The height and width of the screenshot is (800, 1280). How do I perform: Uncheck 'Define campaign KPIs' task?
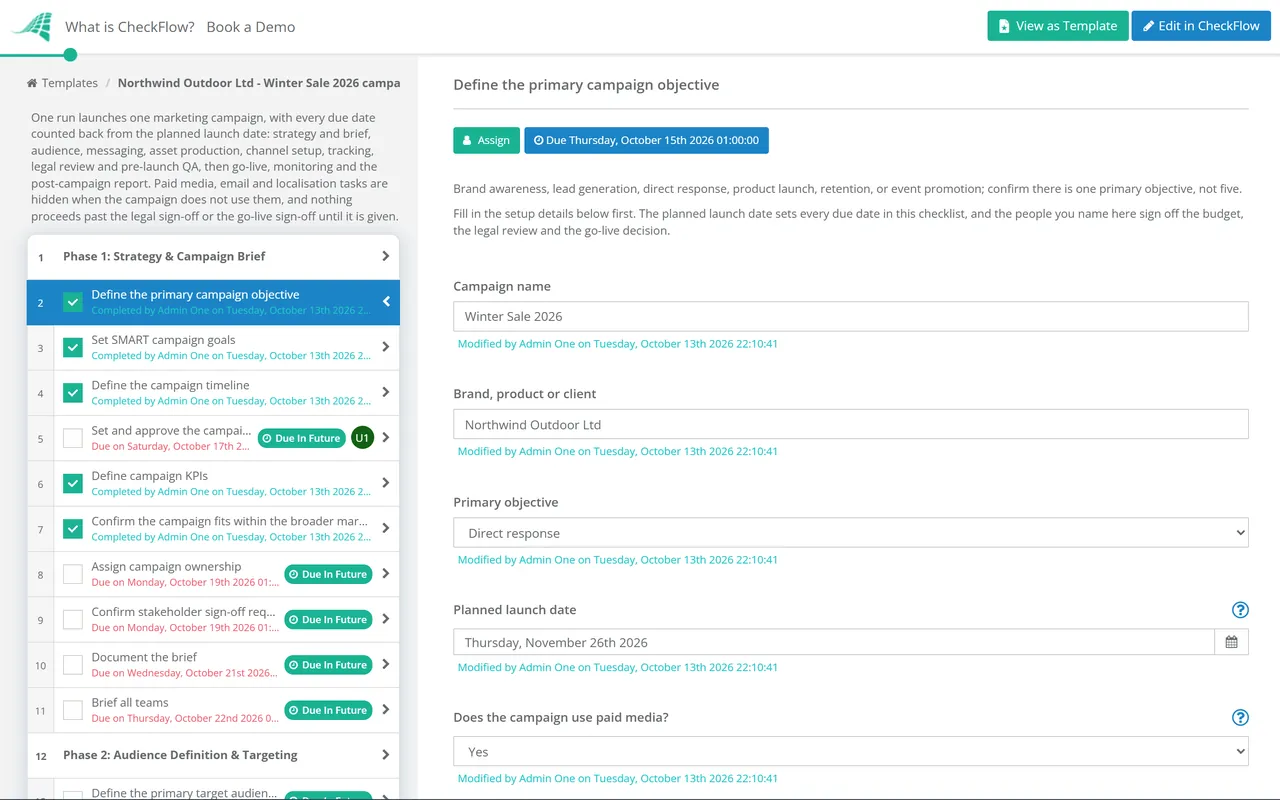(73, 483)
